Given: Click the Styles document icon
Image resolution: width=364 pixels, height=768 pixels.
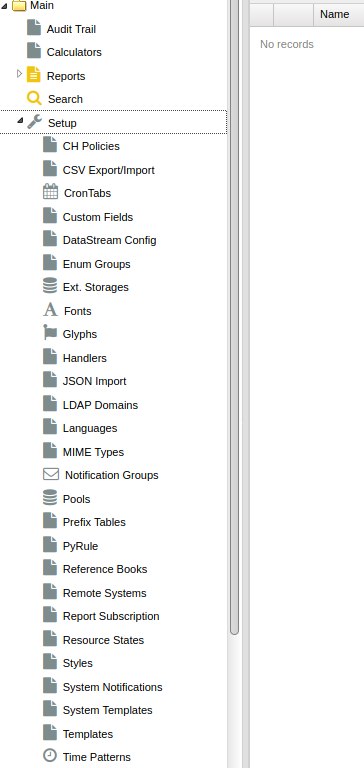Looking at the screenshot, I should pos(50,662).
